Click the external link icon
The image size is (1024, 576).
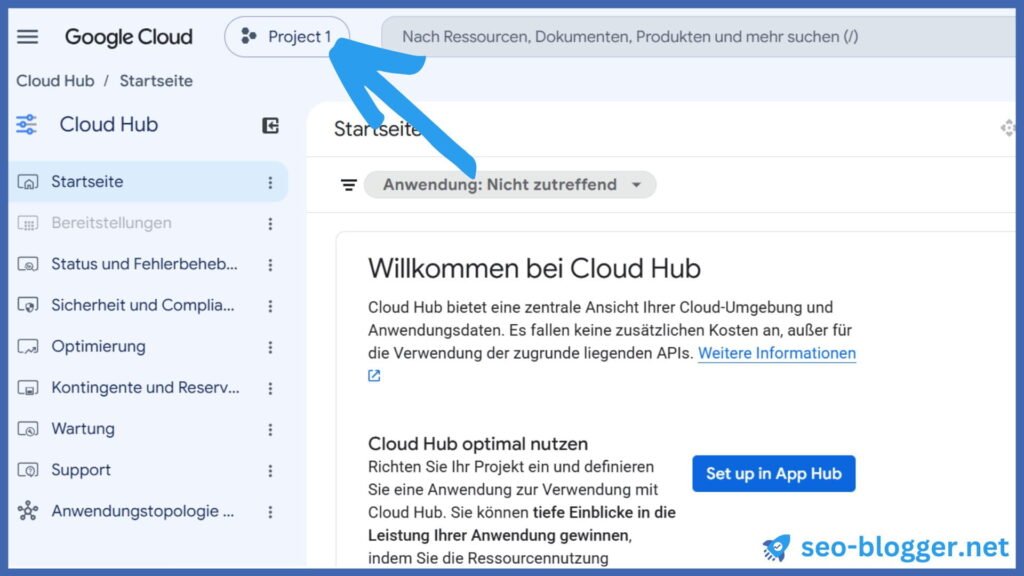click(374, 376)
